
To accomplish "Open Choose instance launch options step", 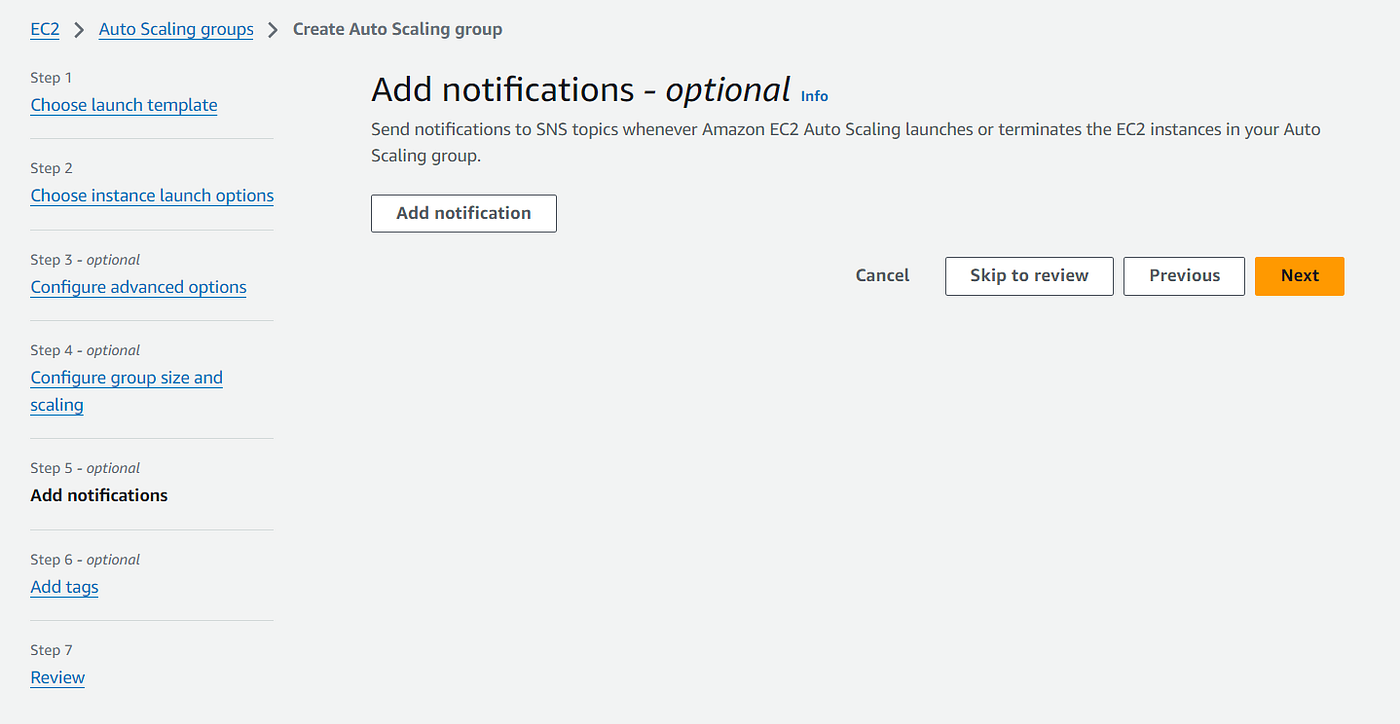I will click(x=152, y=196).
